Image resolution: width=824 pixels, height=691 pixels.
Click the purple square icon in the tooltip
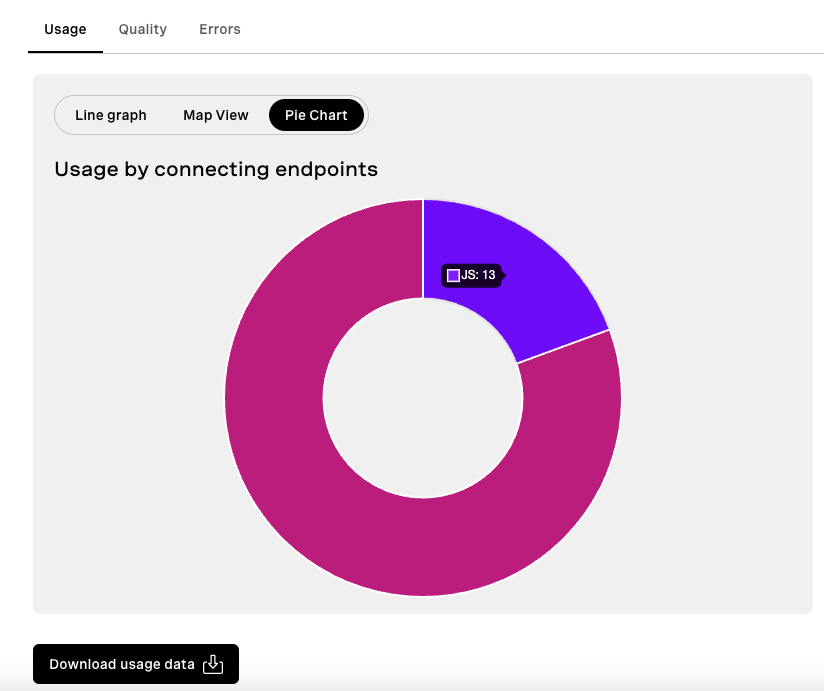(453, 275)
